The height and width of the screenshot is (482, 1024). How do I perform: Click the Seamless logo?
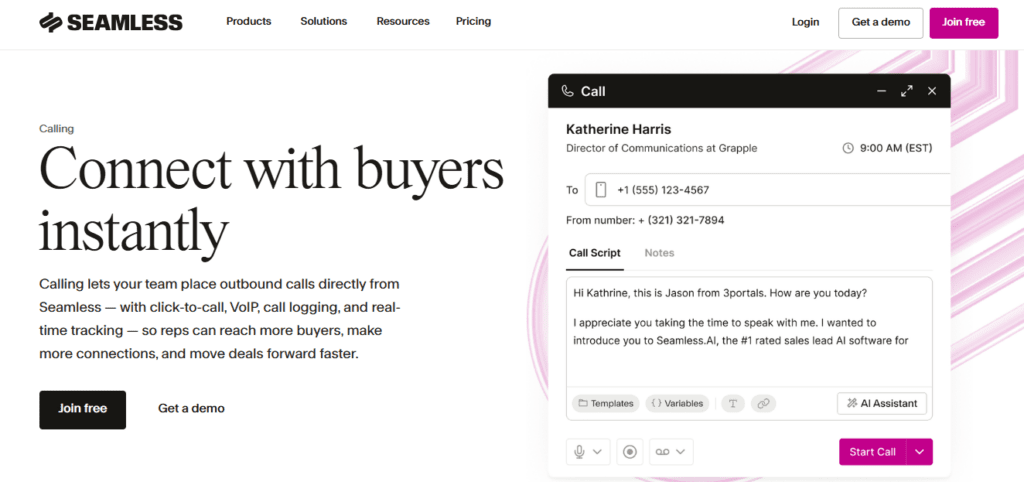[110, 22]
